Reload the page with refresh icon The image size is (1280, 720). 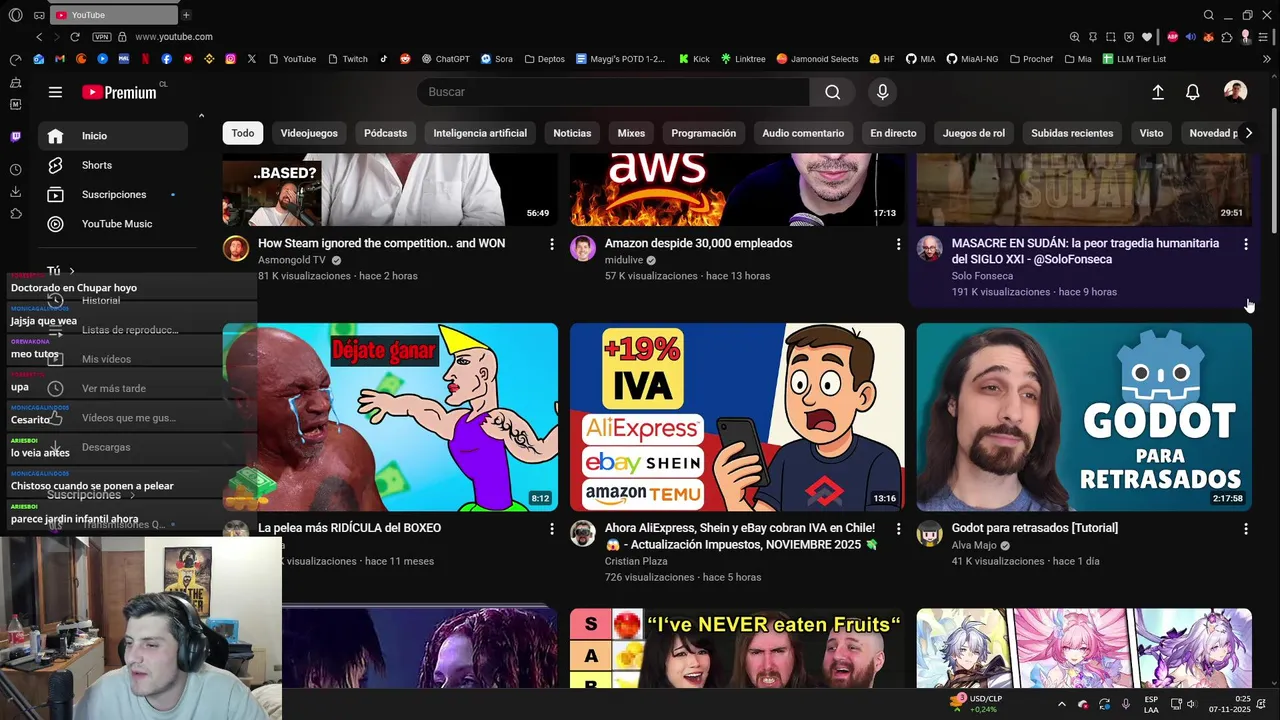pyautogui.click(x=75, y=37)
